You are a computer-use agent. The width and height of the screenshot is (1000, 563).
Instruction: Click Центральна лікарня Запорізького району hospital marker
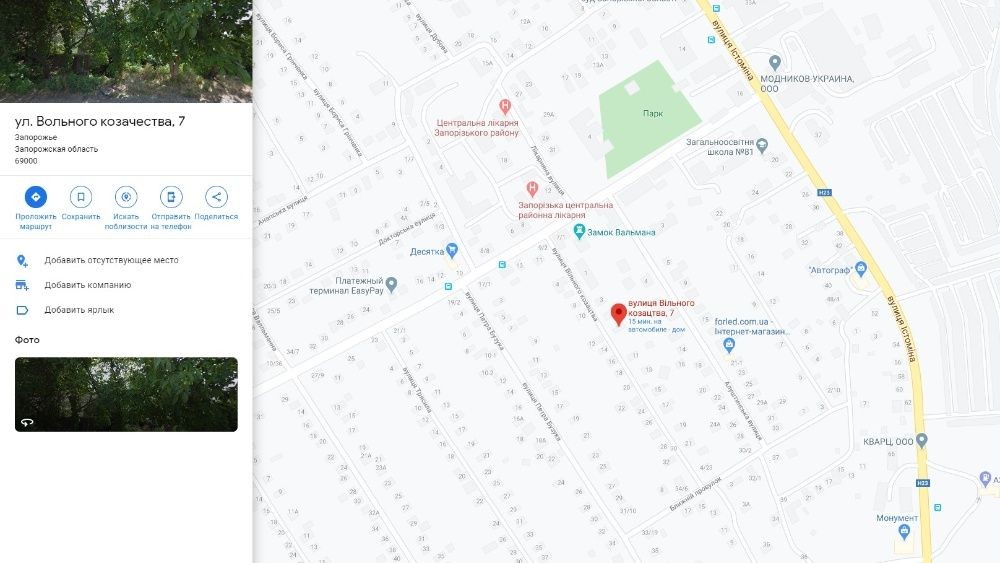505,106
